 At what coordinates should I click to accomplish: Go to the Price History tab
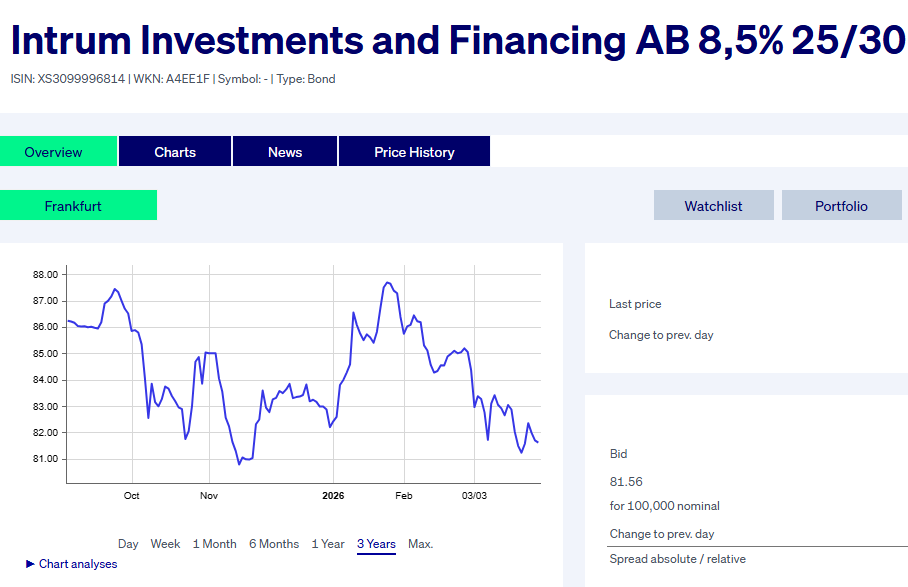(414, 152)
